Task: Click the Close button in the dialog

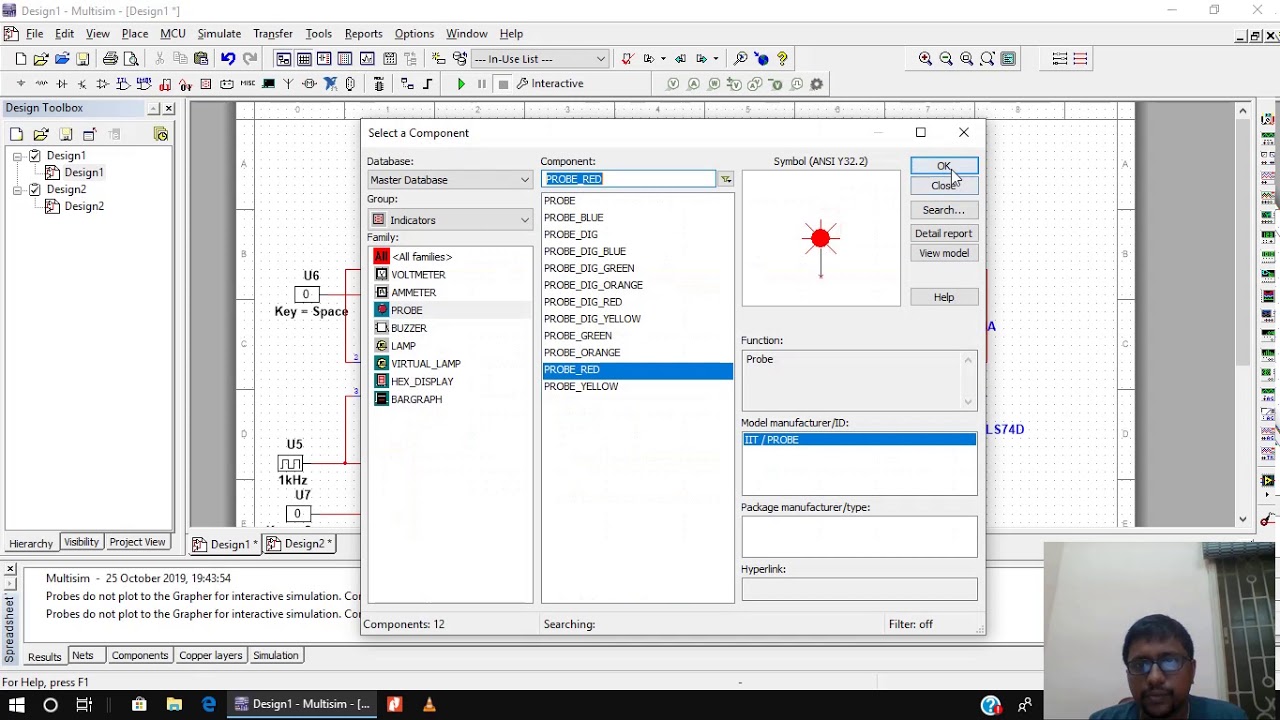Action: click(944, 186)
